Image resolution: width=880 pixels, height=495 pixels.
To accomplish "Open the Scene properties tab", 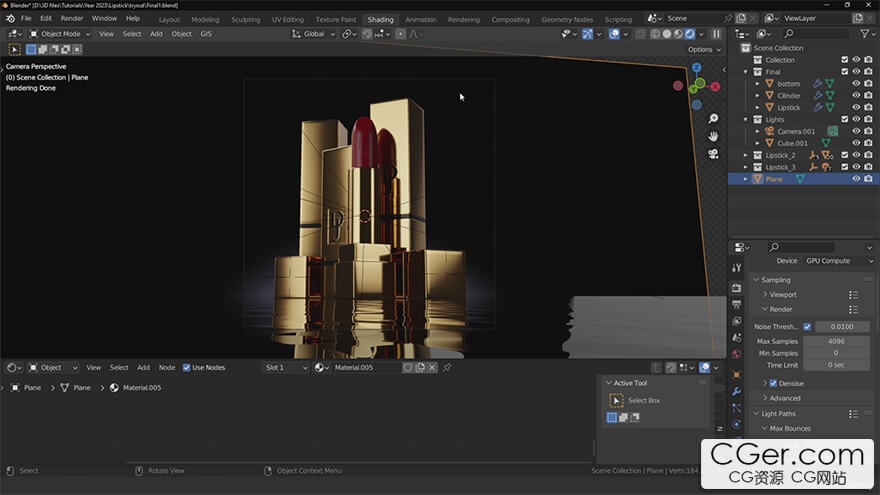I will pos(737,337).
